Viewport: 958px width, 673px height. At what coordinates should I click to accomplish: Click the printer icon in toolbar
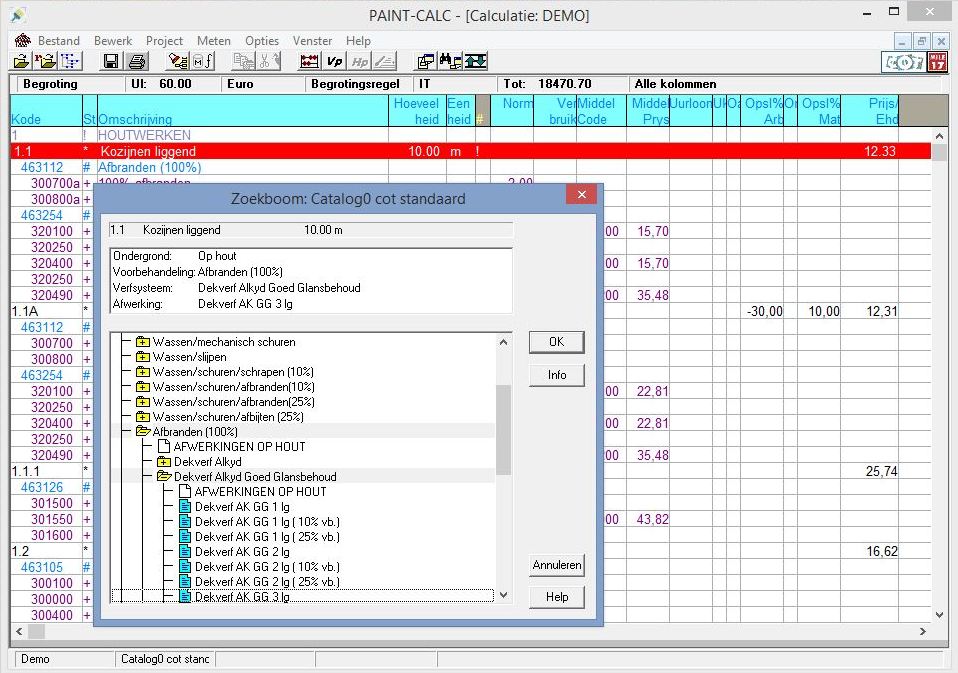pyautogui.click(x=137, y=62)
